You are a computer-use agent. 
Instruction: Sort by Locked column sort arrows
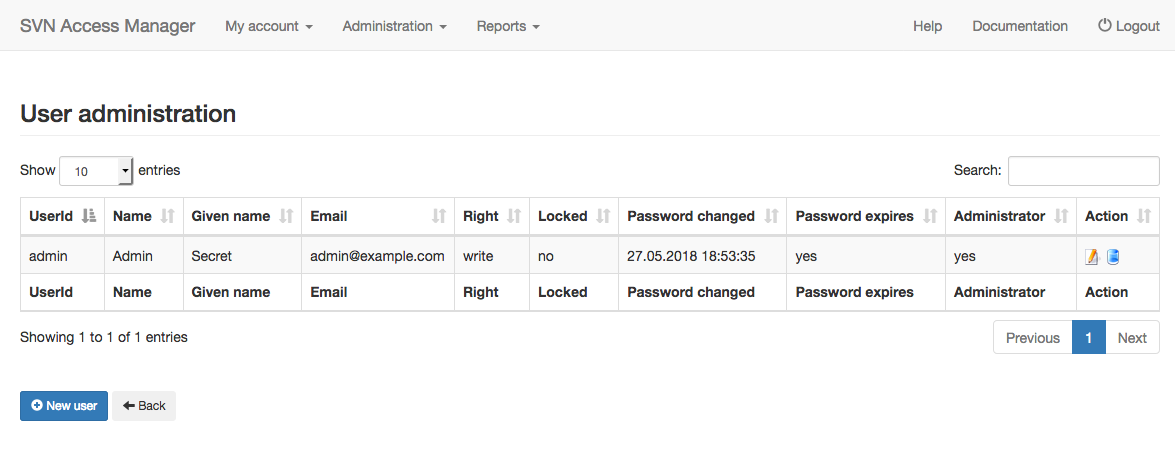pyautogui.click(x=603, y=216)
